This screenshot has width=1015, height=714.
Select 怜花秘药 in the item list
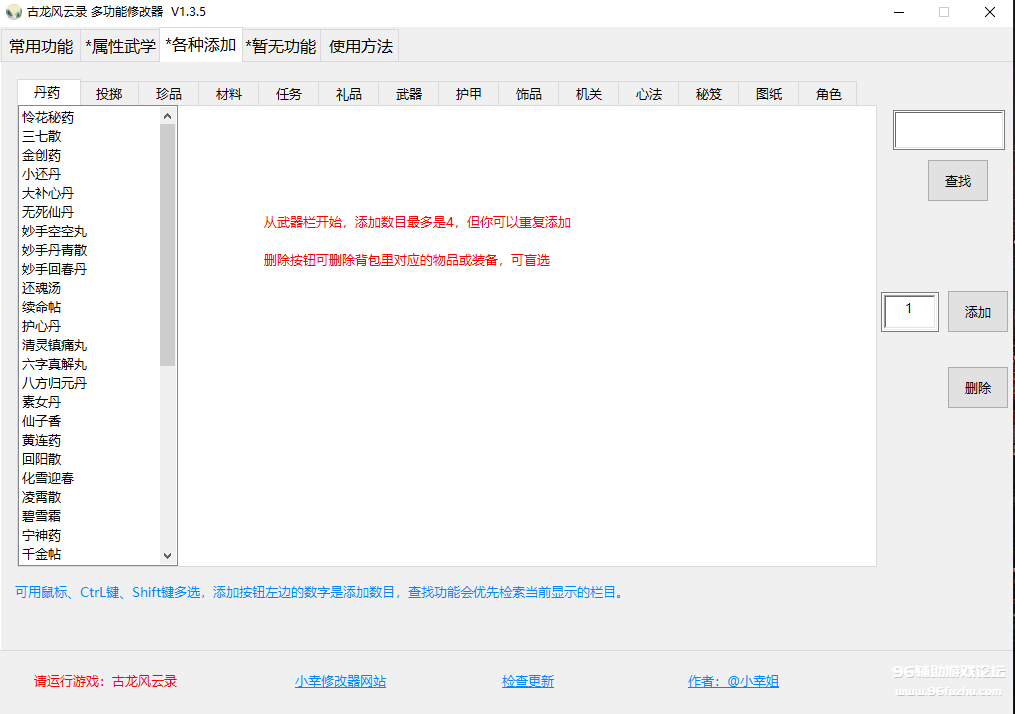click(x=48, y=117)
